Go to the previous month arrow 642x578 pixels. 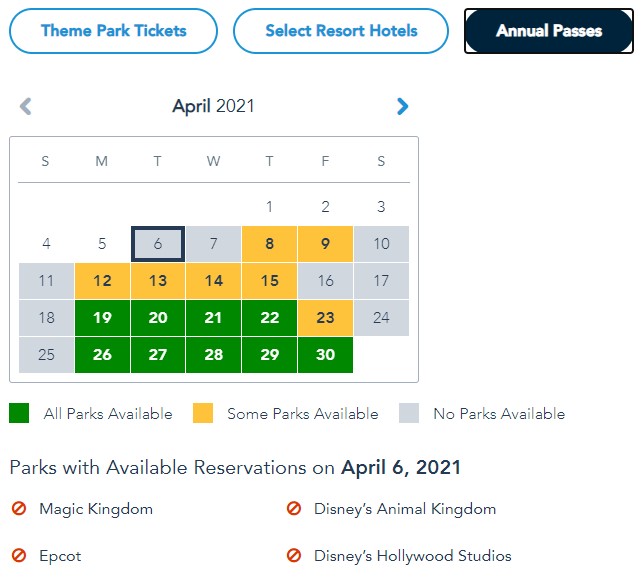click(x=26, y=106)
